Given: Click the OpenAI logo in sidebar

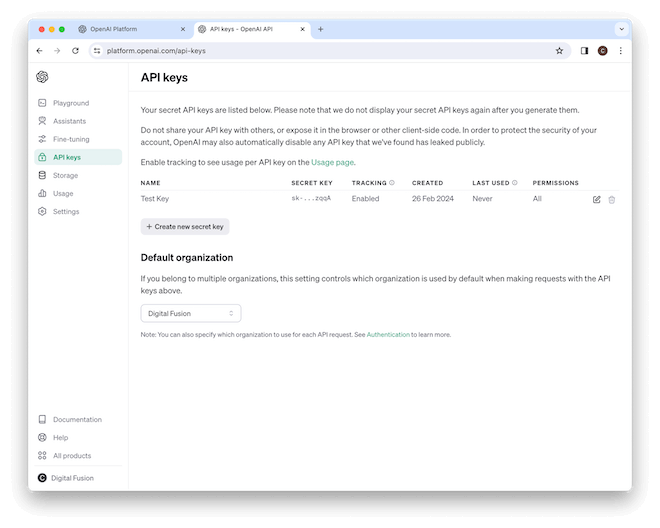Looking at the screenshot, I should click(42, 77).
